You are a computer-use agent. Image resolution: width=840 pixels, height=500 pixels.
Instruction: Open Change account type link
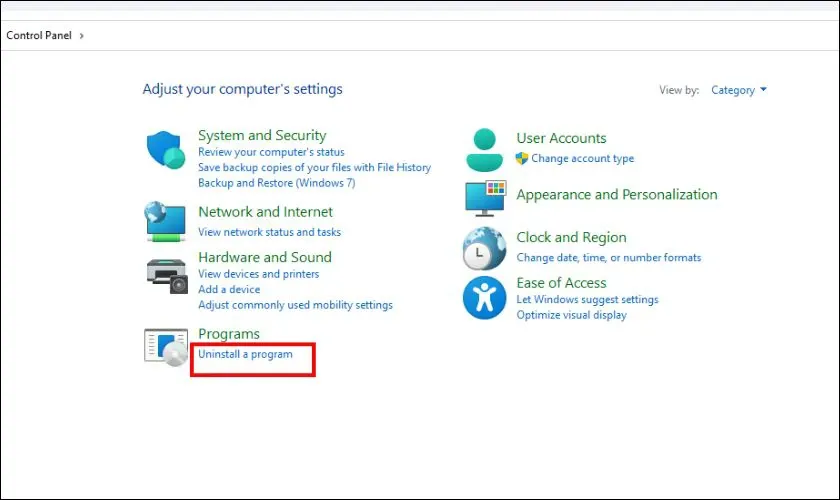(582, 158)
